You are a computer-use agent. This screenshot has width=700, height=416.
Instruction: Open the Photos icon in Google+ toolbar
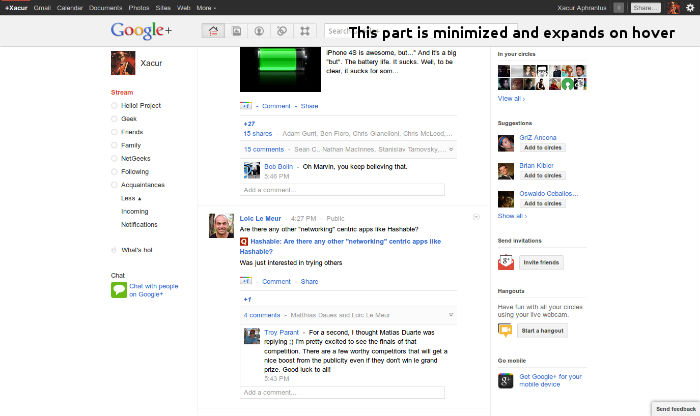237,31
